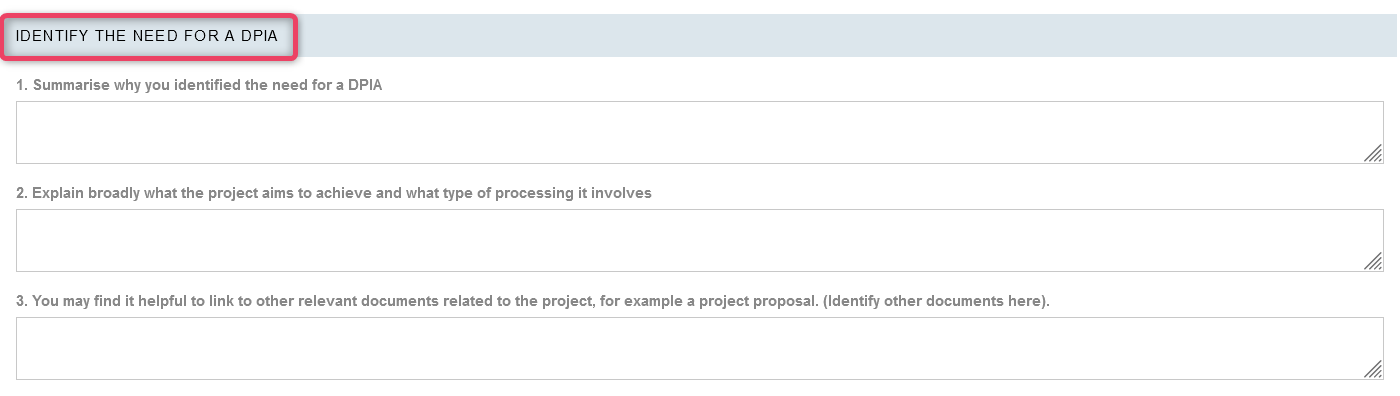The width and height of the screenshot is (1400, 396).
Task: Focus the project aims and processing text area
Action: 700,240
